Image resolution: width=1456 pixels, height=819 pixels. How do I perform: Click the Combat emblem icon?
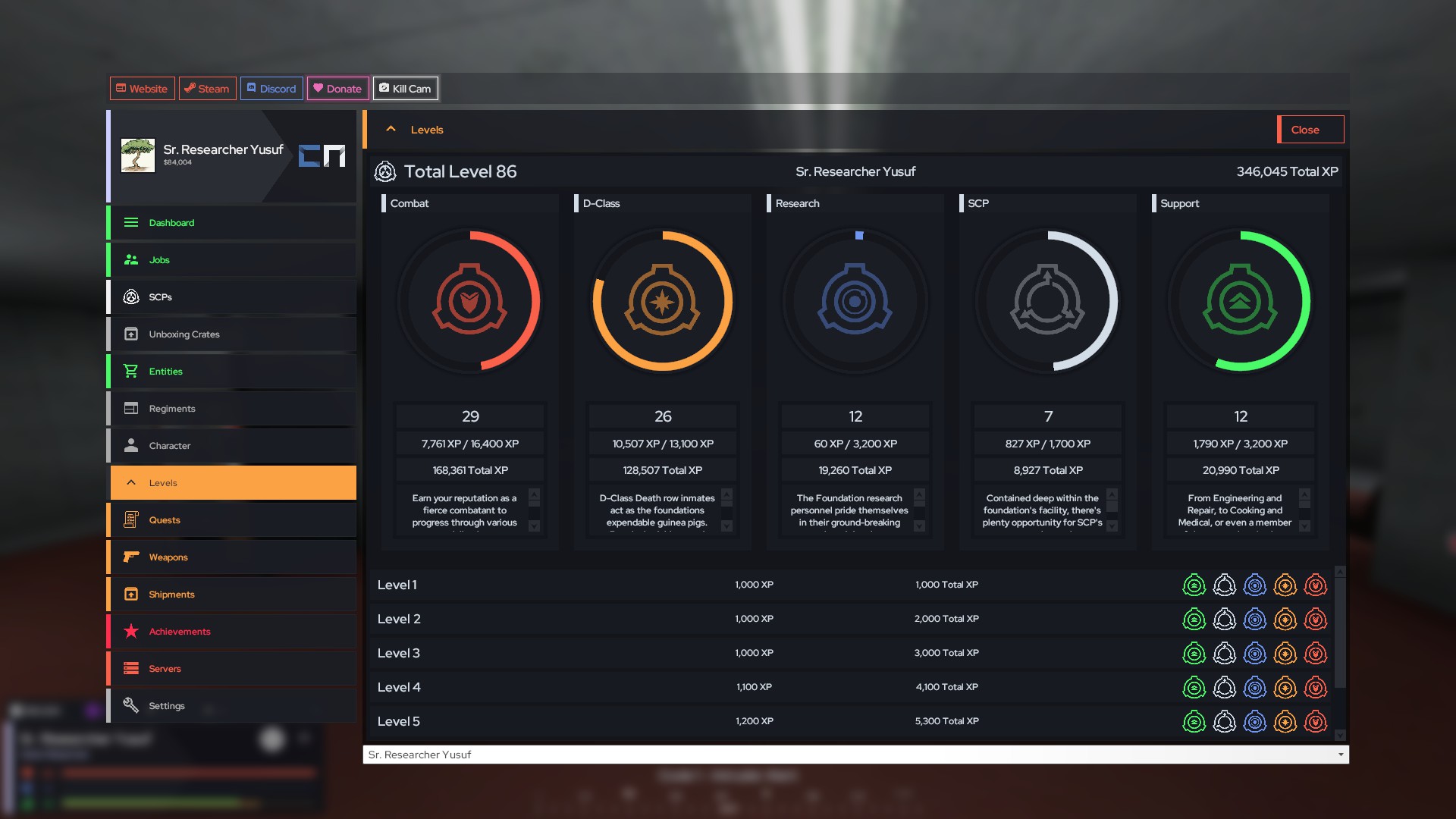coord(469,300)
